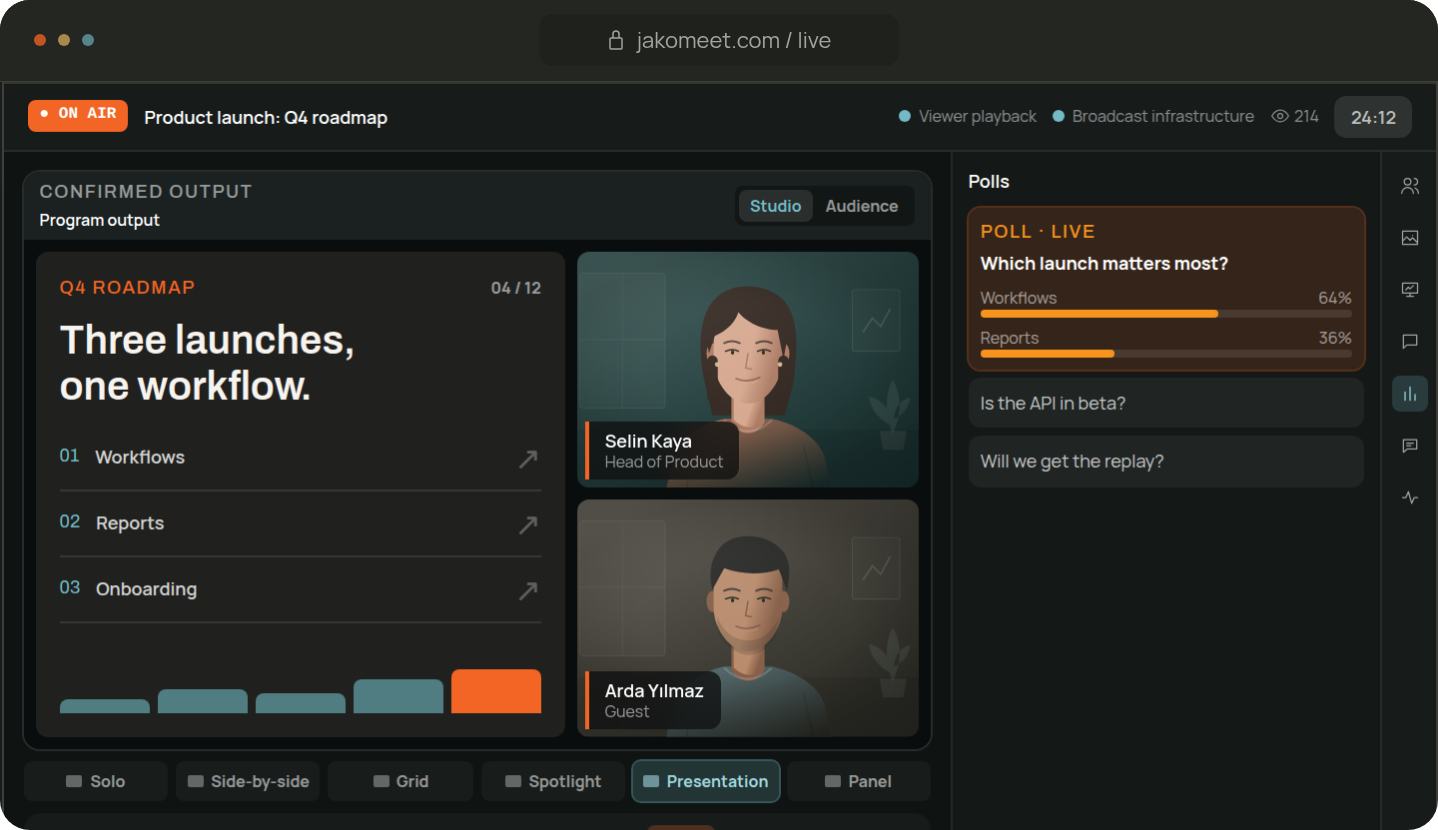Click the arrow icon on Onboarding row
This screenshot has height=830, width=1438.
click(x=528, y=591)
